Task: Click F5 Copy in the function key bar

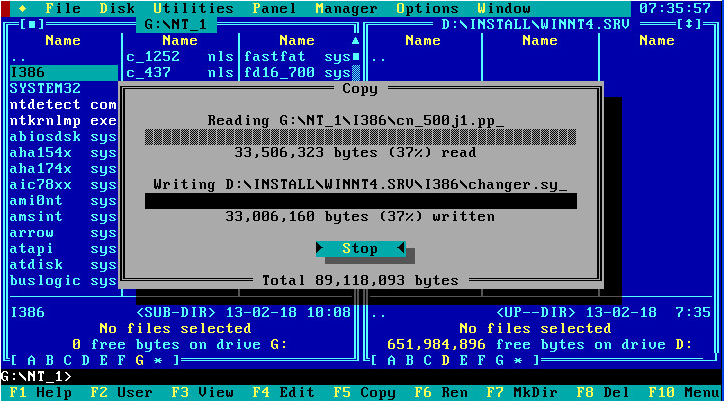Action: pyautogui.click(x=365, y=393)
